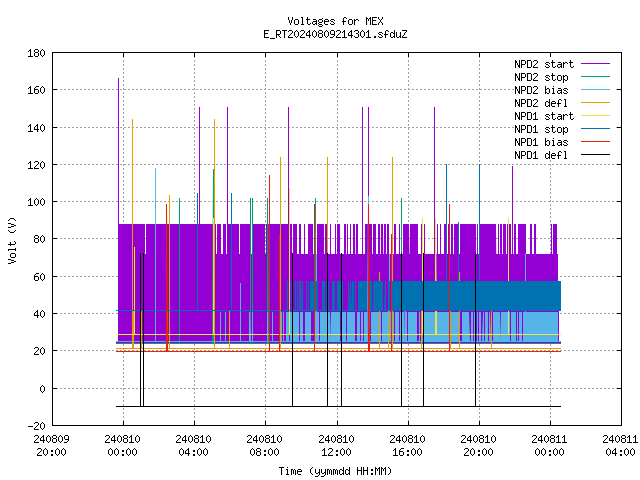Image resolution: width=640 pixels, height=480 pixels.
Task: Click the NPD2 start legend label
Action: tap(544, 64)
